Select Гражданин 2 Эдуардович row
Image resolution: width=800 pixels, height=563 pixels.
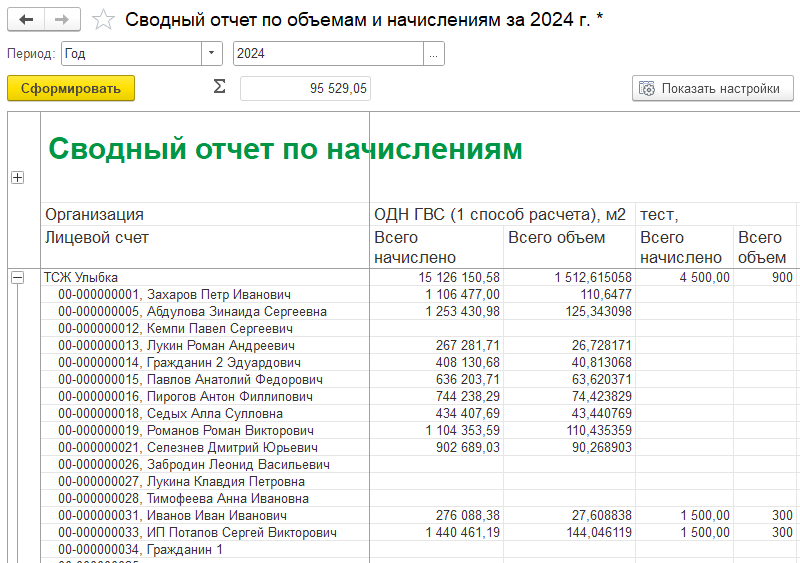(205, 362)
